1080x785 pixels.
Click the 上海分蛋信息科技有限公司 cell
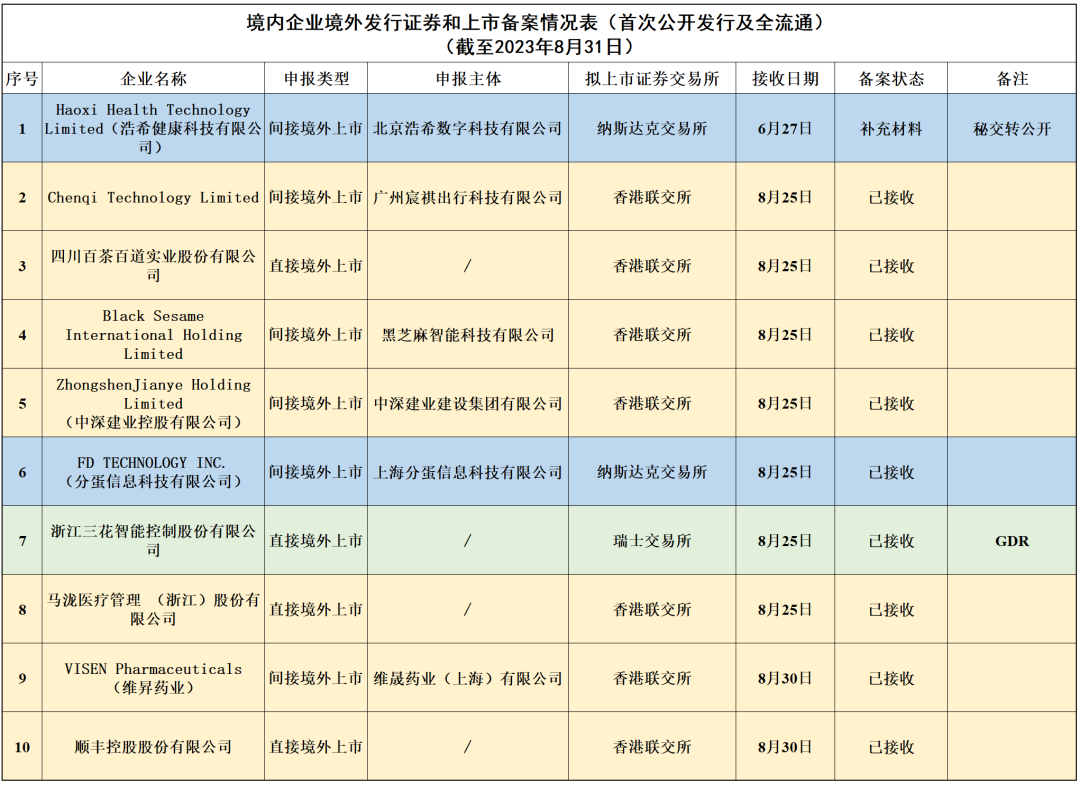click(x=468, y=472)
